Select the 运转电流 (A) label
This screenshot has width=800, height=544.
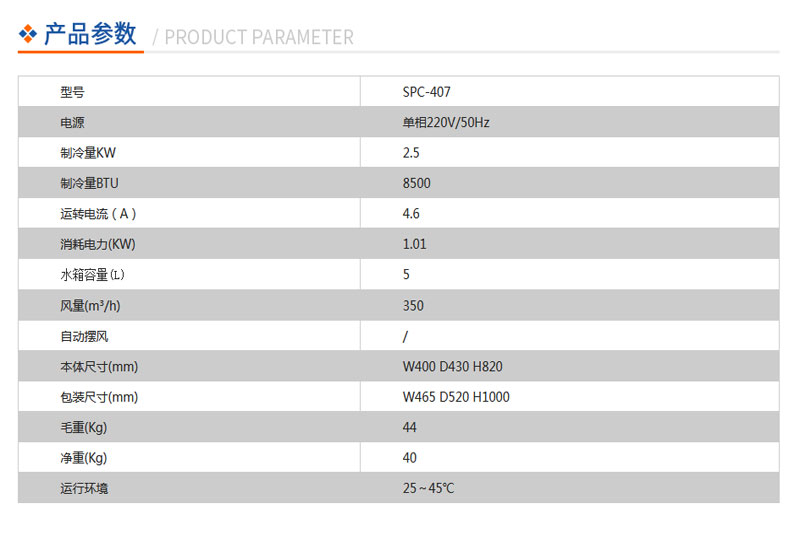point(98,214)
